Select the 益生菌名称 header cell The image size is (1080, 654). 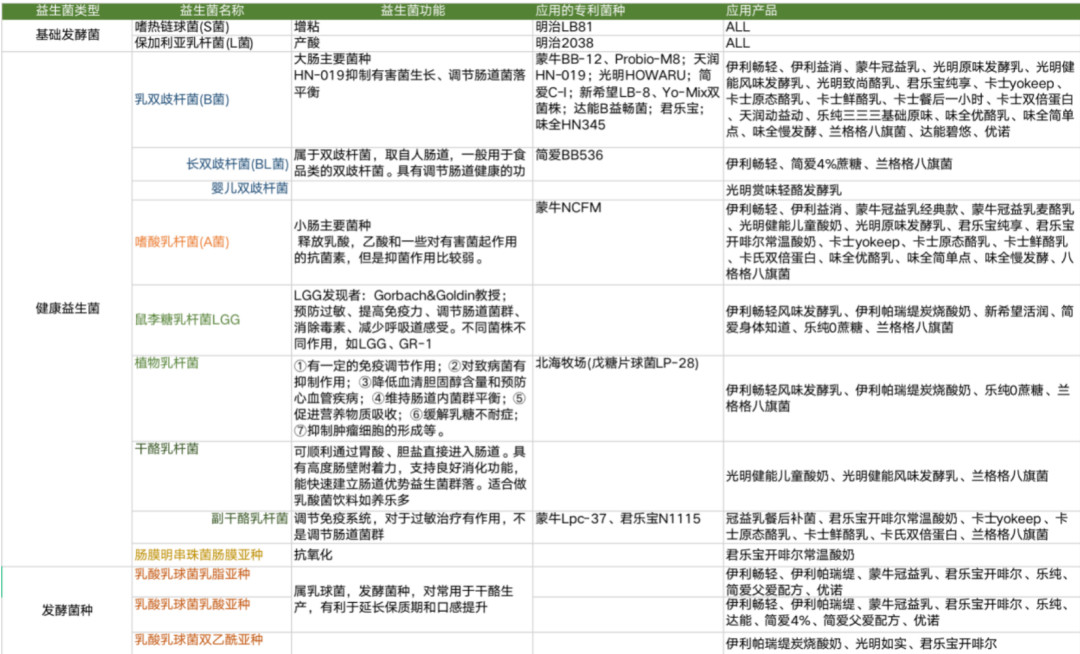coord(211,10)
